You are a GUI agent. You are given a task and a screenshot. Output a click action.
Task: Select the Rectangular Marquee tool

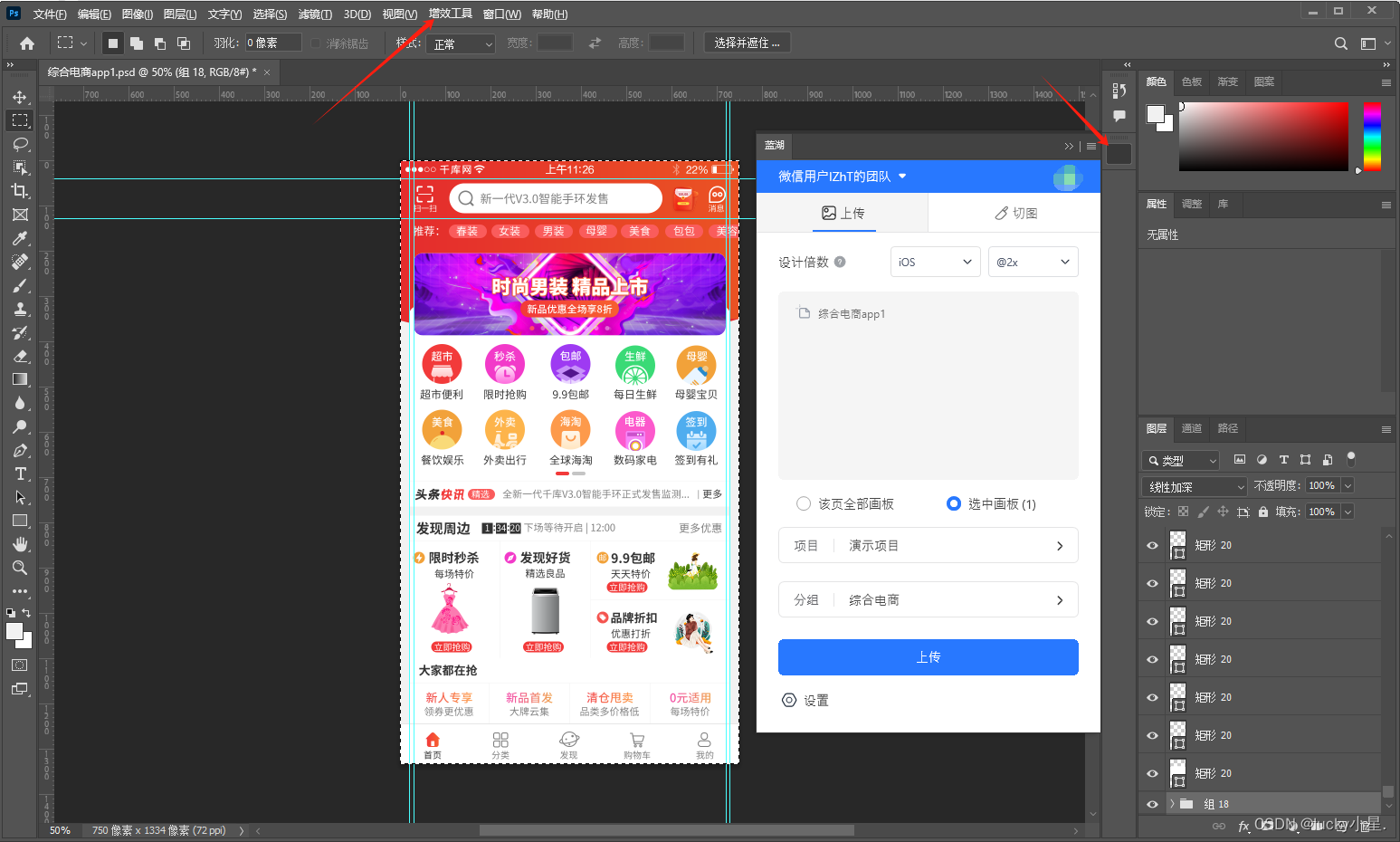20,120
